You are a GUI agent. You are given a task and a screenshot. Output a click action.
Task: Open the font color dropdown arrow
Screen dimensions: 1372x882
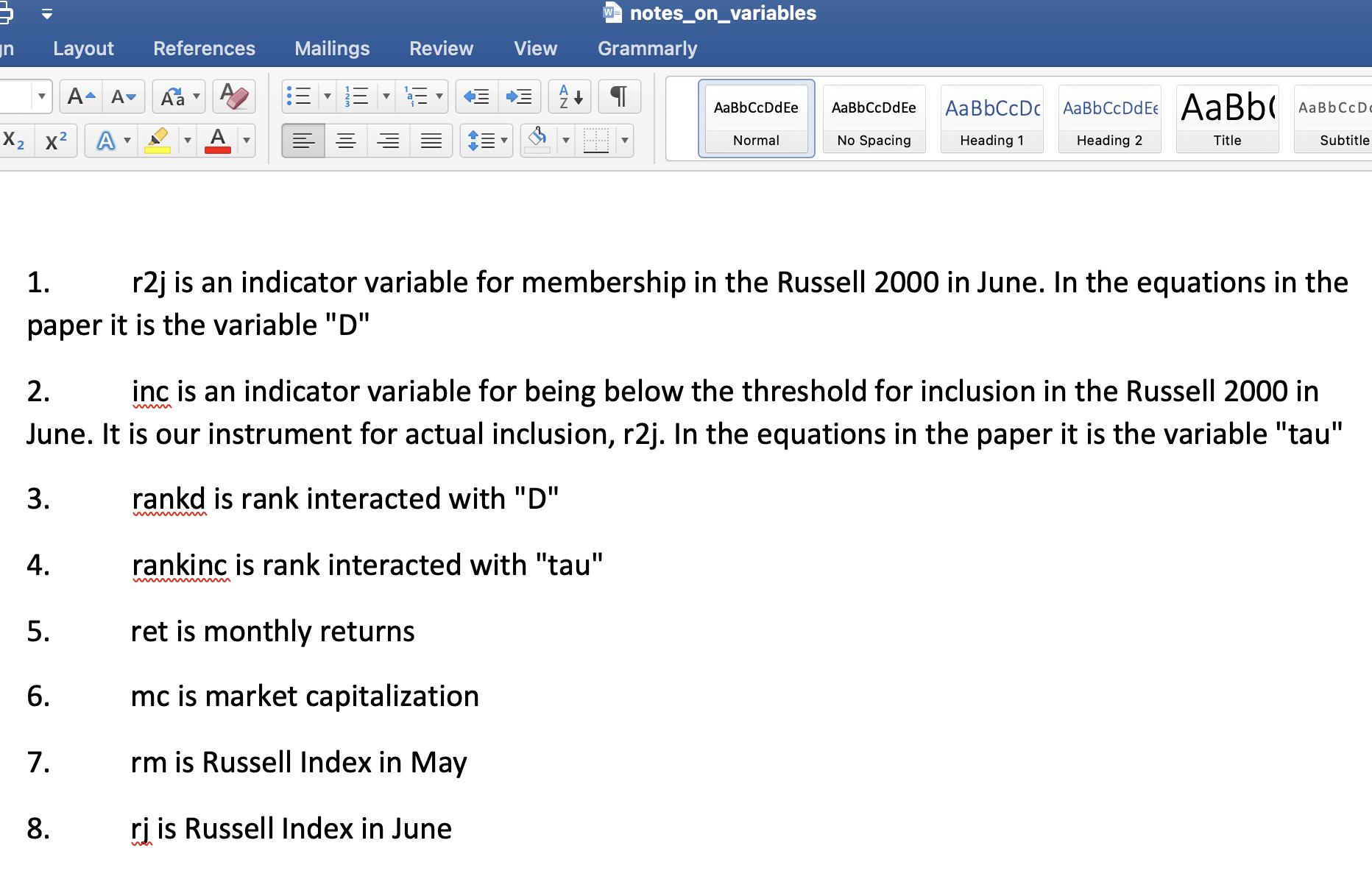click(247, 141)
